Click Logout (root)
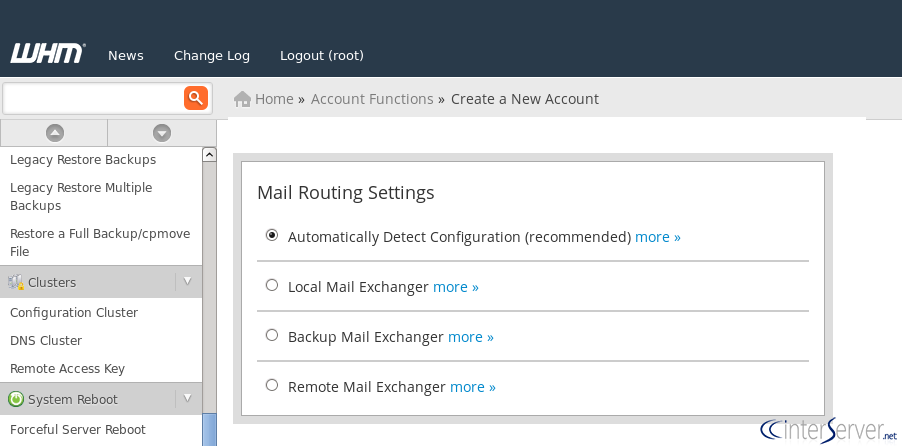Image resolution: width=902 pixels, height=446 pixels. pyautogui.click(x=322, y=56)
